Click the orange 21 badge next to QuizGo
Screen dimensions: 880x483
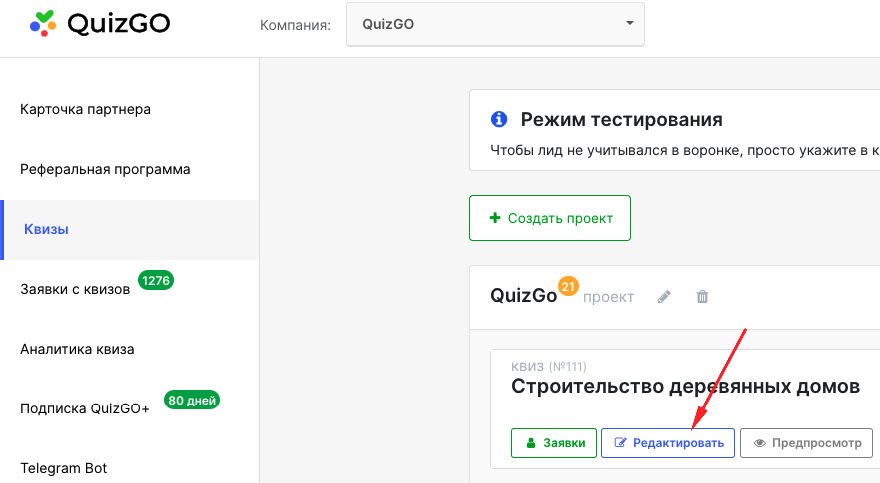click(x=568, y=287)
